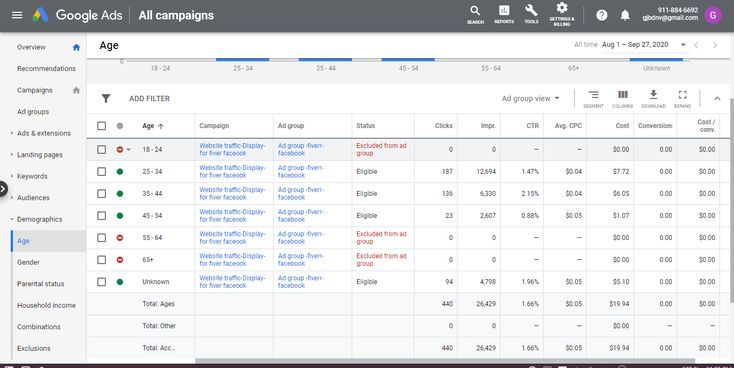This screenshot has height=368, width=734.
Task: Select Combinations under Demographics
Action: tap(39, 327)
